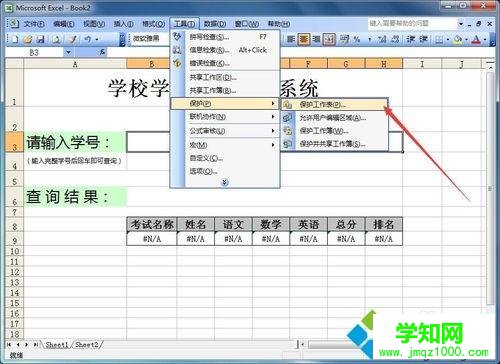Toggle Align Right formatting
500x364 pixels.
coord(316,39)
